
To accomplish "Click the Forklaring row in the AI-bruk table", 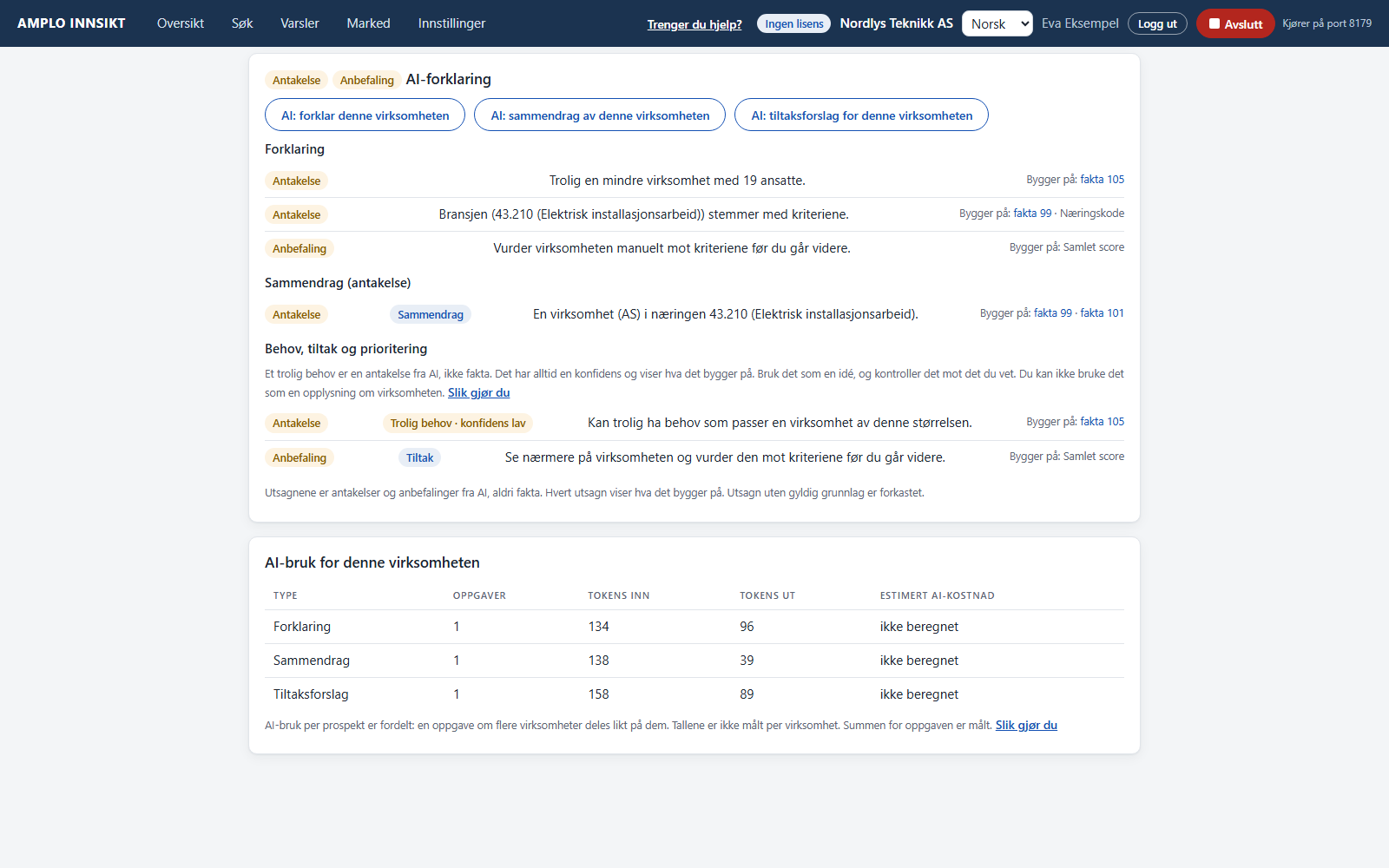I will 694,627.
